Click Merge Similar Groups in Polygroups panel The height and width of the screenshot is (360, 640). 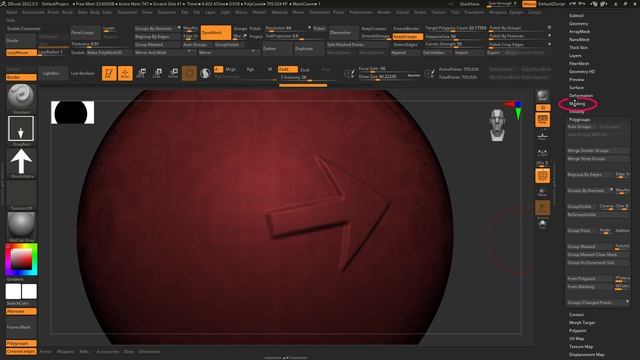coord(598,151)
